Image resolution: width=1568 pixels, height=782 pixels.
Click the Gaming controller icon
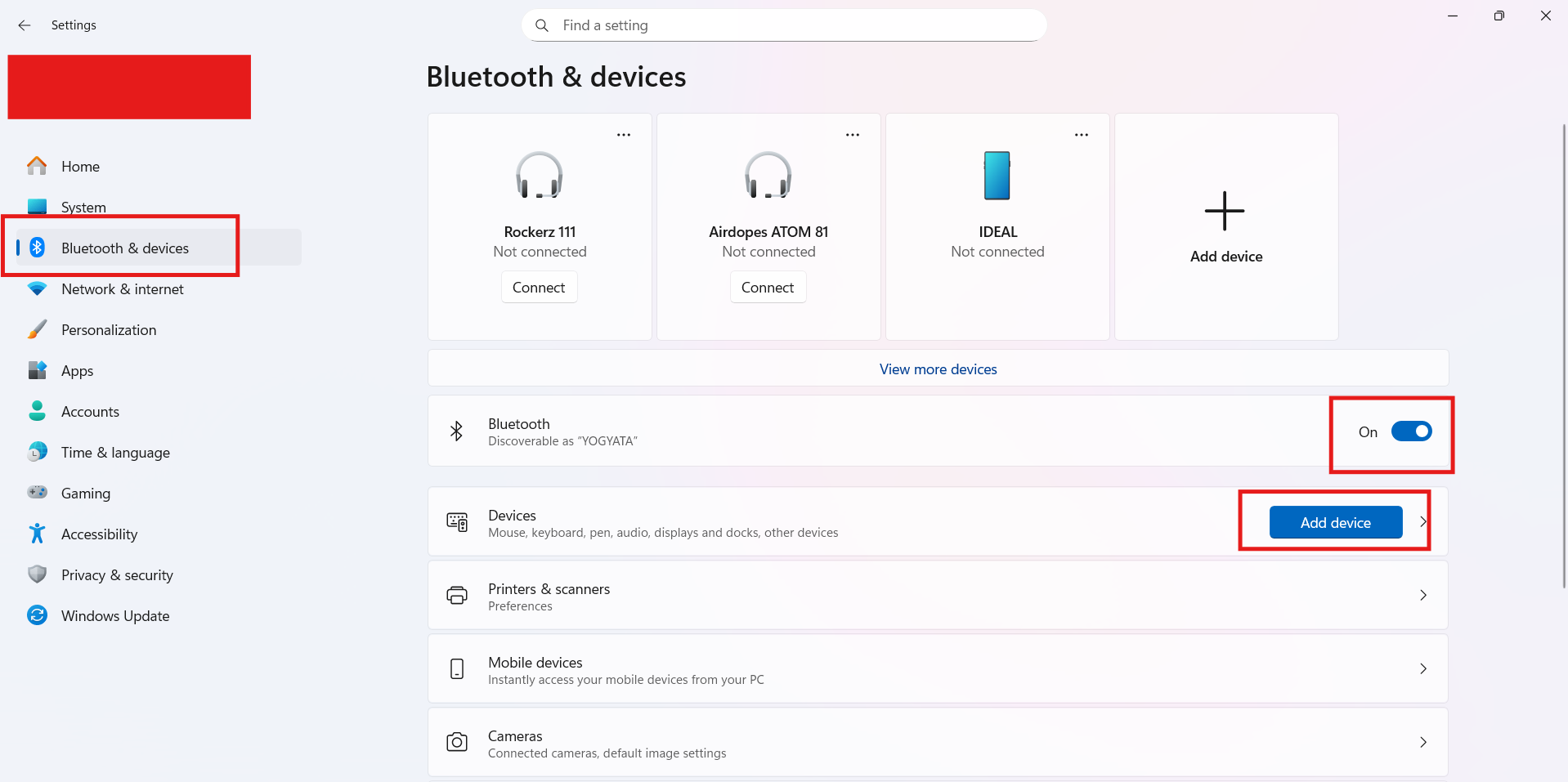pyautogui.click(x=37, y=493)
